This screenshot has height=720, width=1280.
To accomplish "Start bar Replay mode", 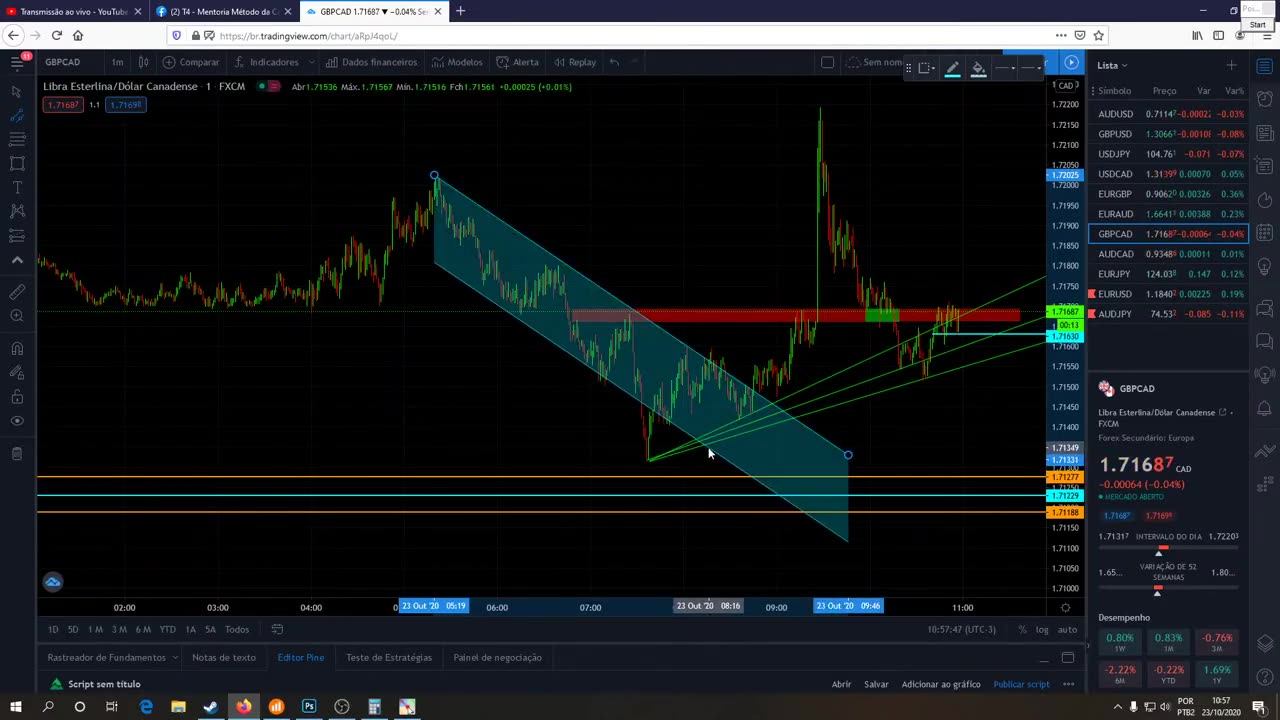I will [x=574, y=62].
